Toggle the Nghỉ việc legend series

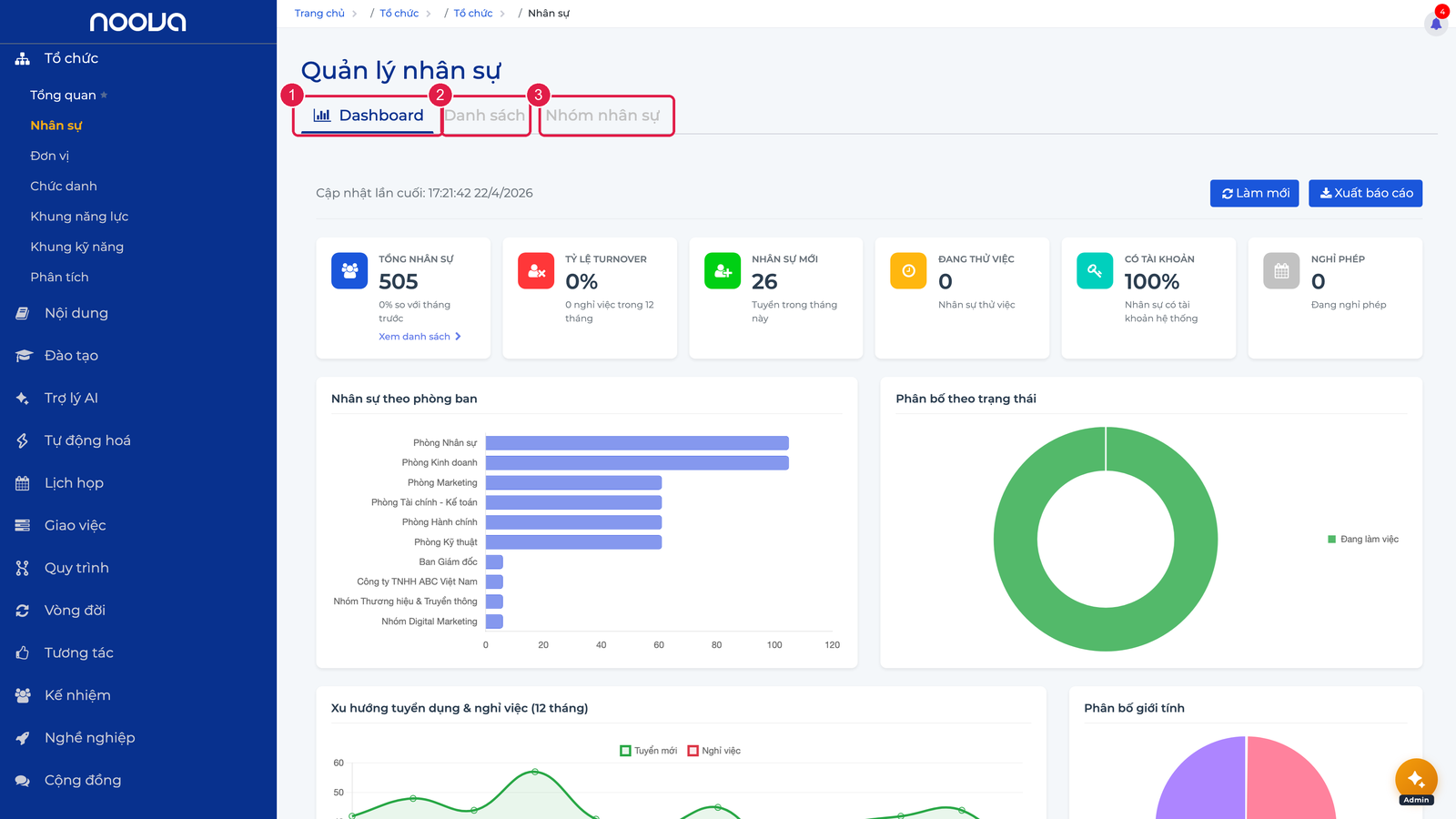click(x=714, y=751)
